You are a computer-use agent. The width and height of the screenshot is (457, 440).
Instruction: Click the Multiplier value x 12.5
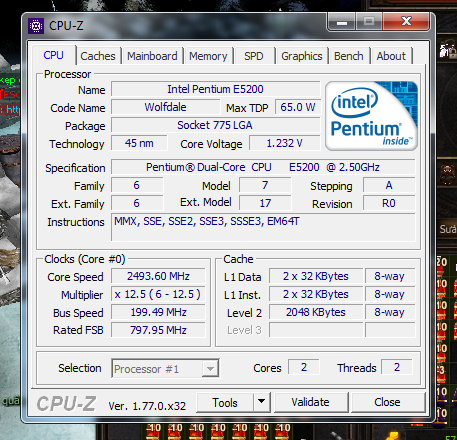[158, 294]
